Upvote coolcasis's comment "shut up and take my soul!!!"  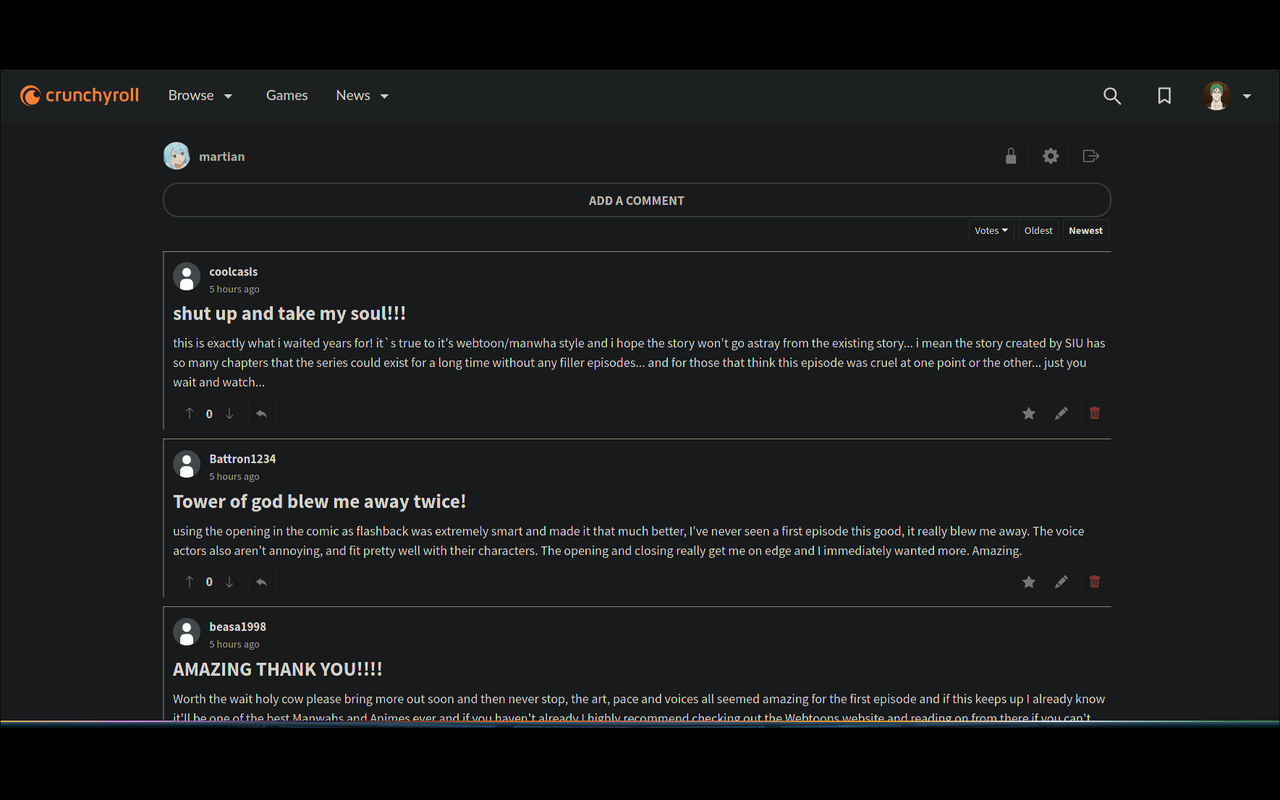(189, 413)
